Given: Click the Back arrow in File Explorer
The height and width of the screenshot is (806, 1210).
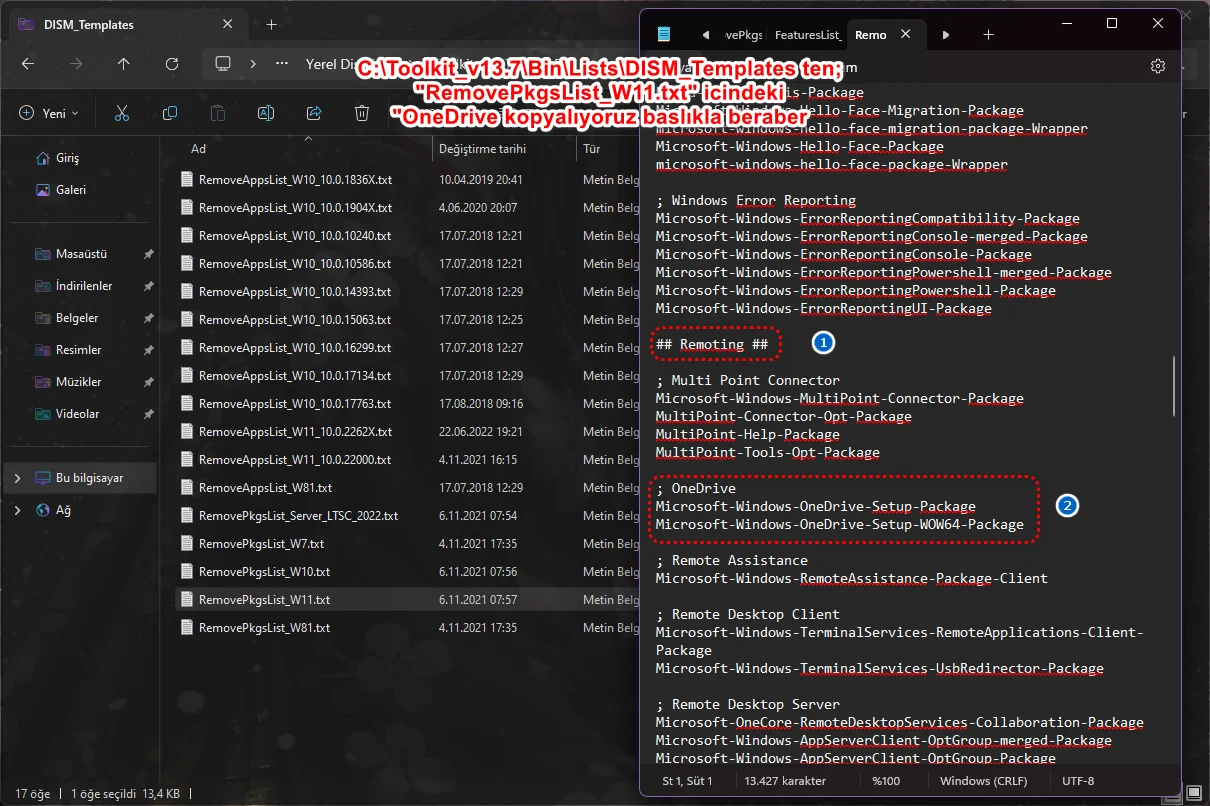Looking at the screenshot, I should pos(28,63).
